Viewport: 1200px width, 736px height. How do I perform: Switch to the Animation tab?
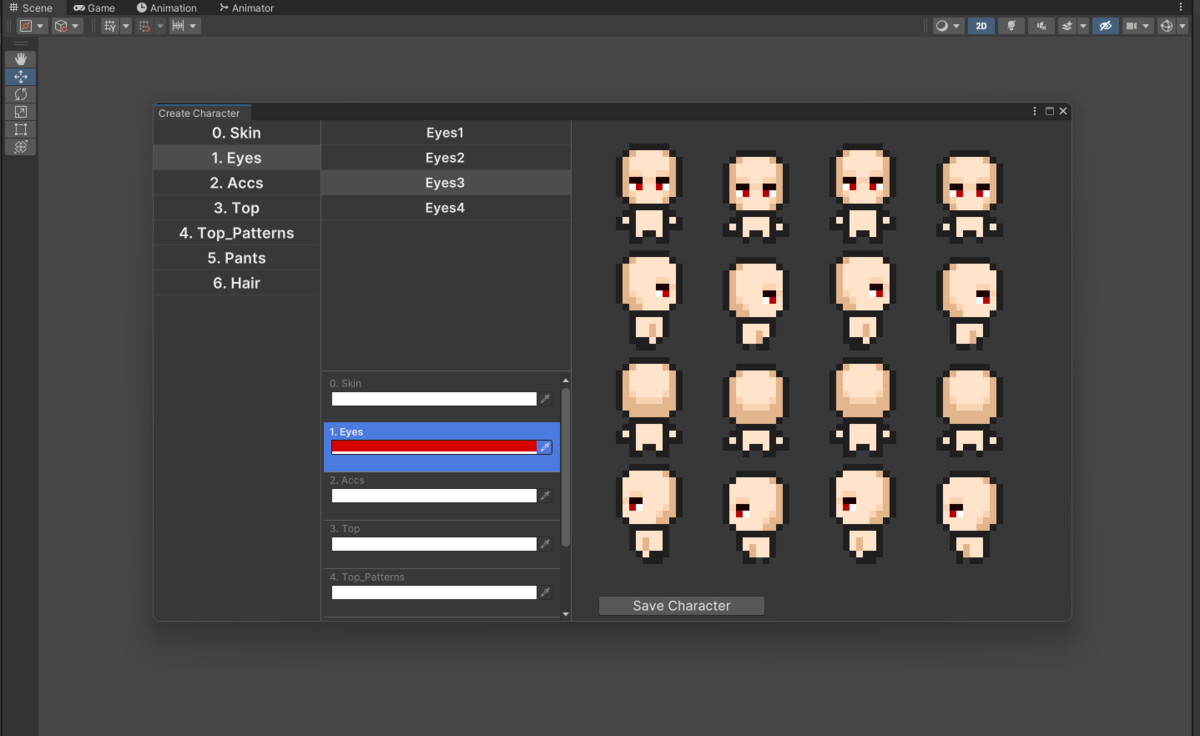click(167, 7)
